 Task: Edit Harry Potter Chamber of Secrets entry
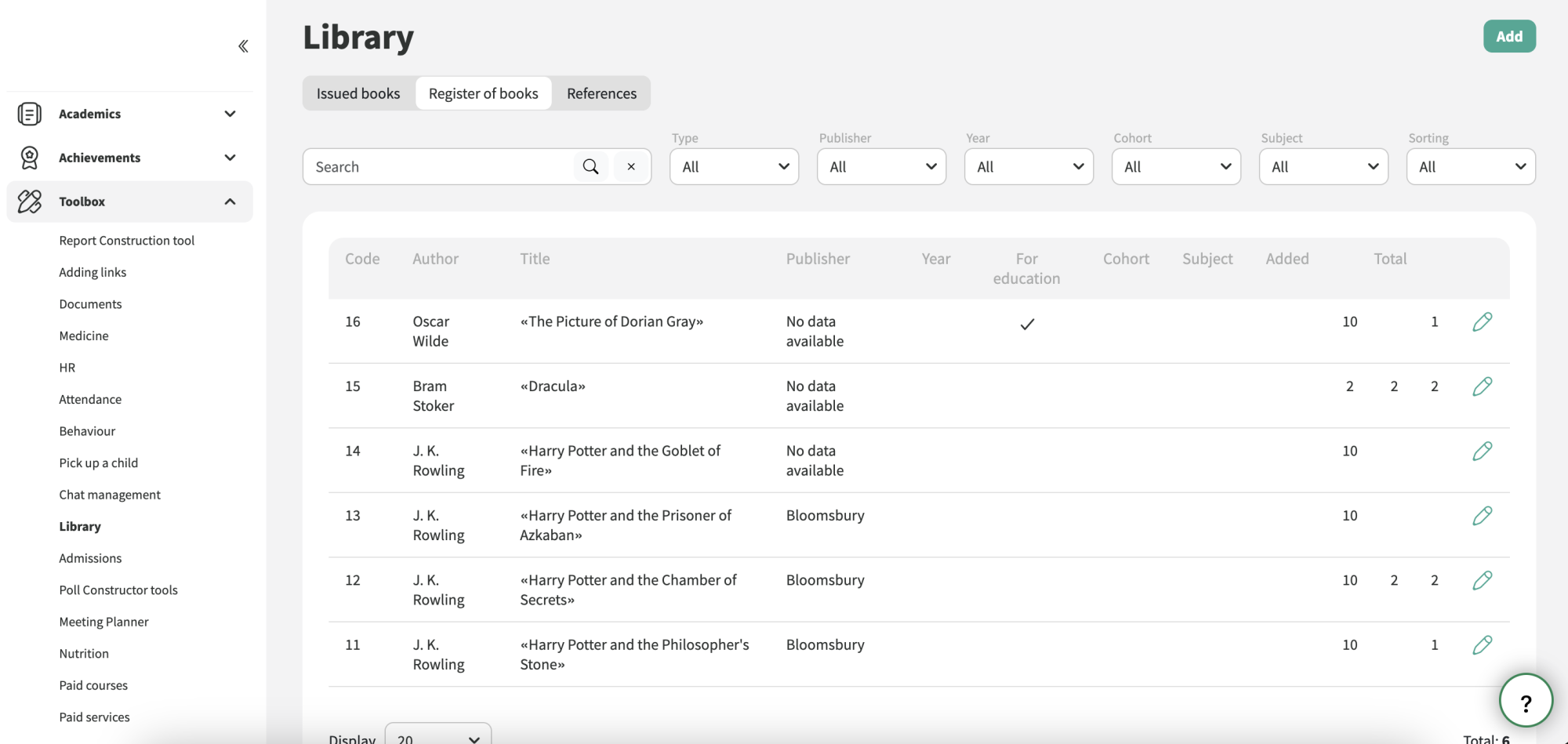tap(1482, 580)
